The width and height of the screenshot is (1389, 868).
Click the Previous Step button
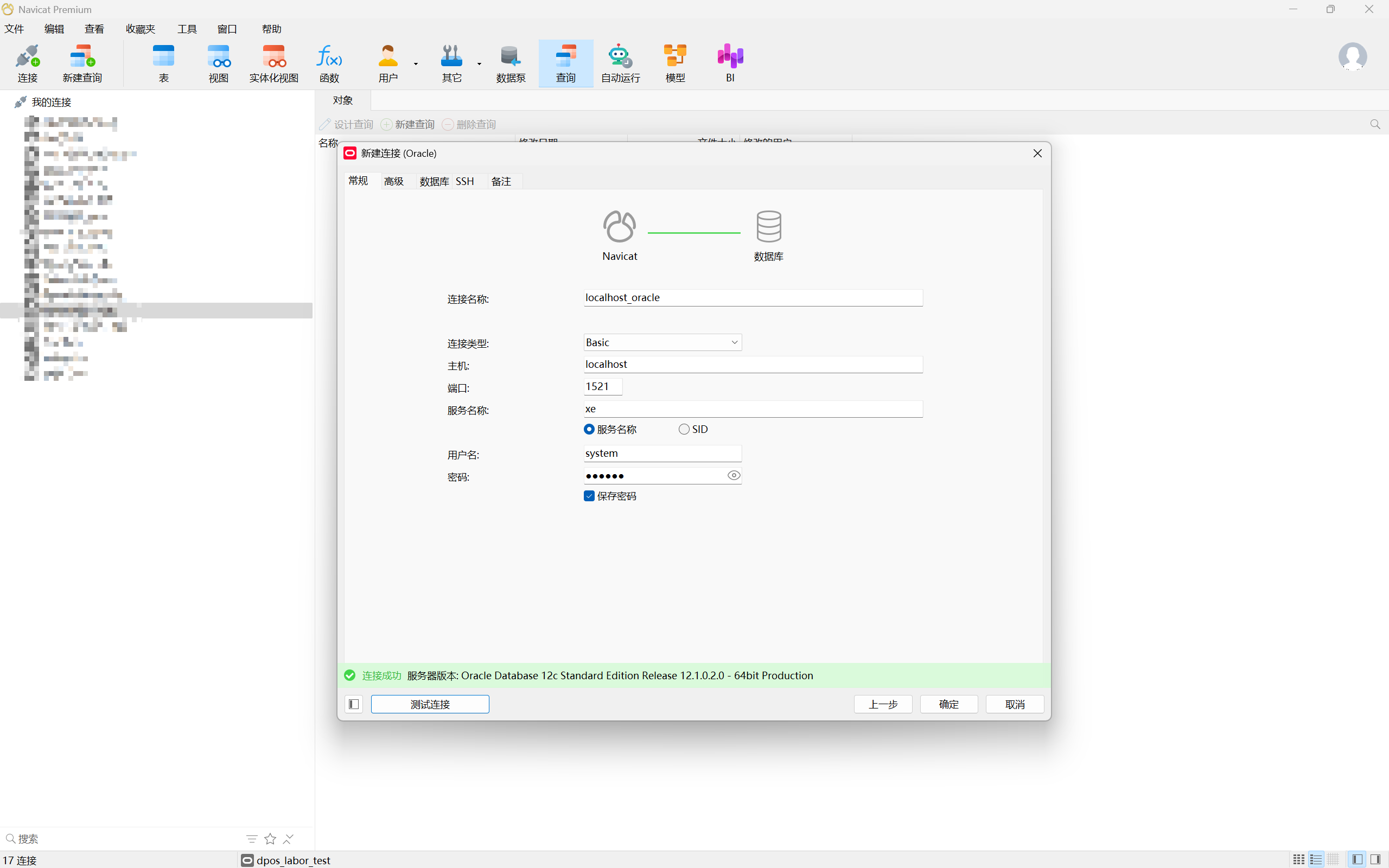[x=883, y=704]
